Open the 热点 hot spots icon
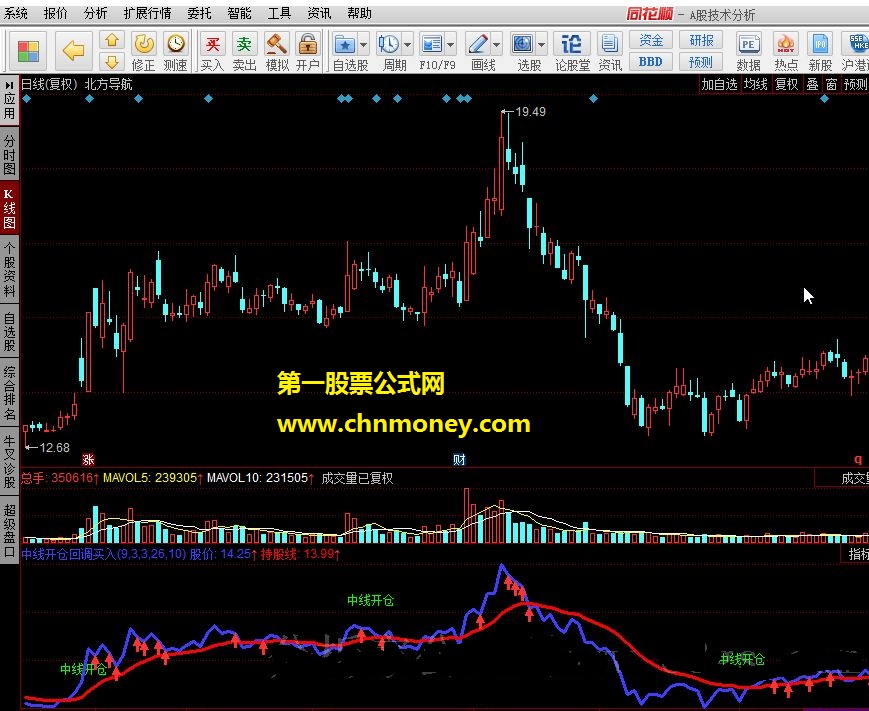This screenshot has width=869, height=711. (x=786, y=52)
